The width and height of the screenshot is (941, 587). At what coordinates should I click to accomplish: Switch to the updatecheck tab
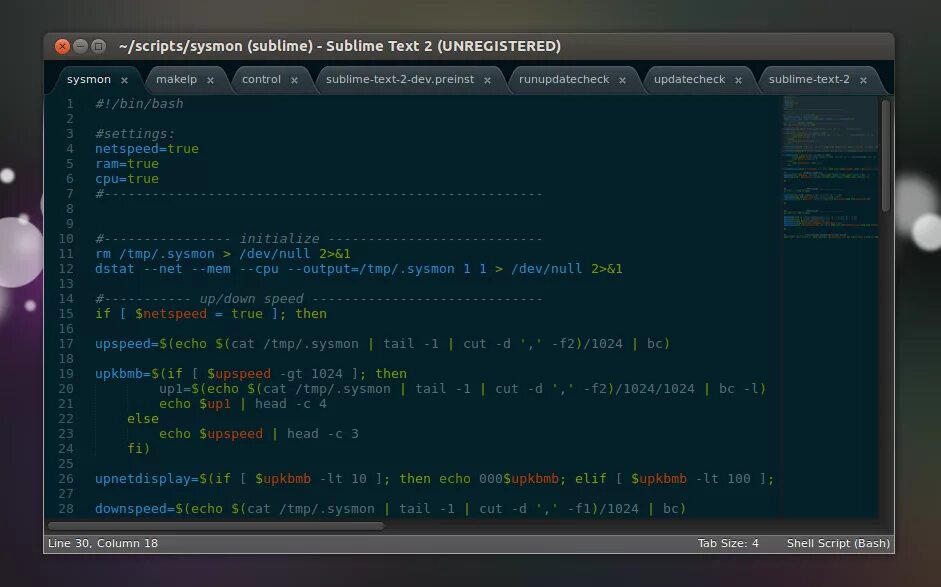[x=692, y=79]
